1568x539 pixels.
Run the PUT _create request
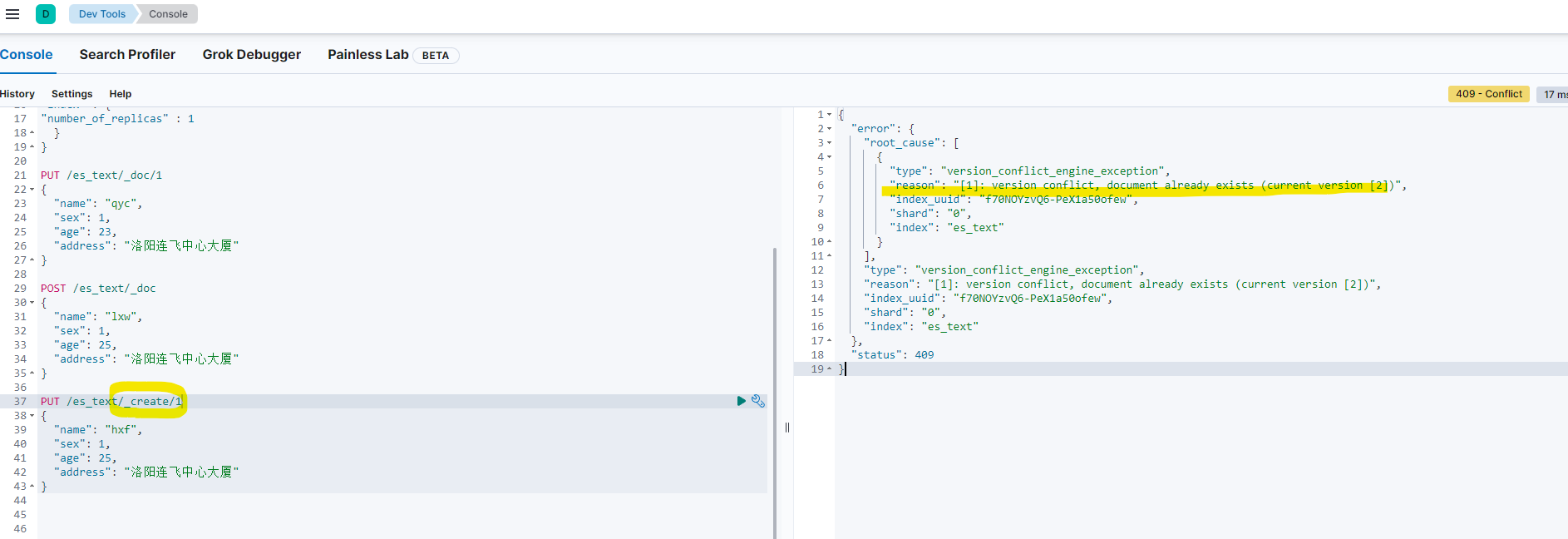(741, 401)
